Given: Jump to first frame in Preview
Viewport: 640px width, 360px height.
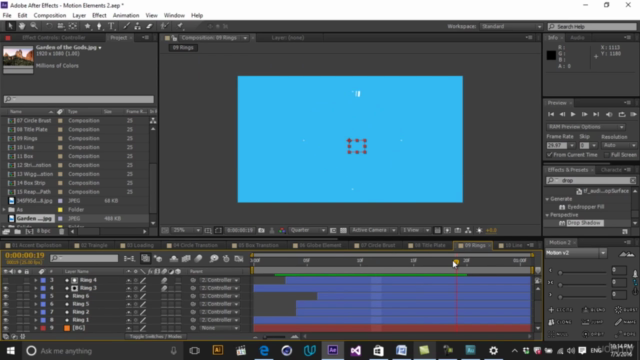Looking at the screenshot, I should tap(551, 115).
